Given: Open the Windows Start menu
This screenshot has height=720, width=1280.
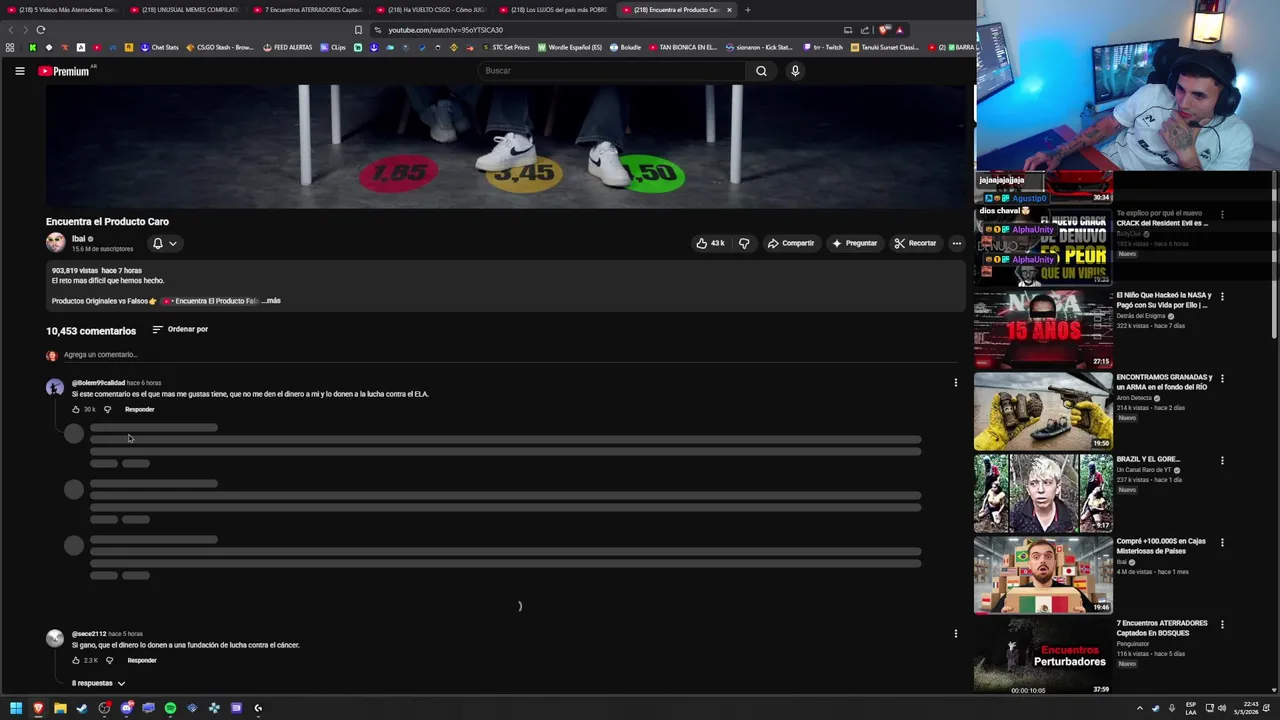Looking at the screenshot, I should [x=16, y=708].
